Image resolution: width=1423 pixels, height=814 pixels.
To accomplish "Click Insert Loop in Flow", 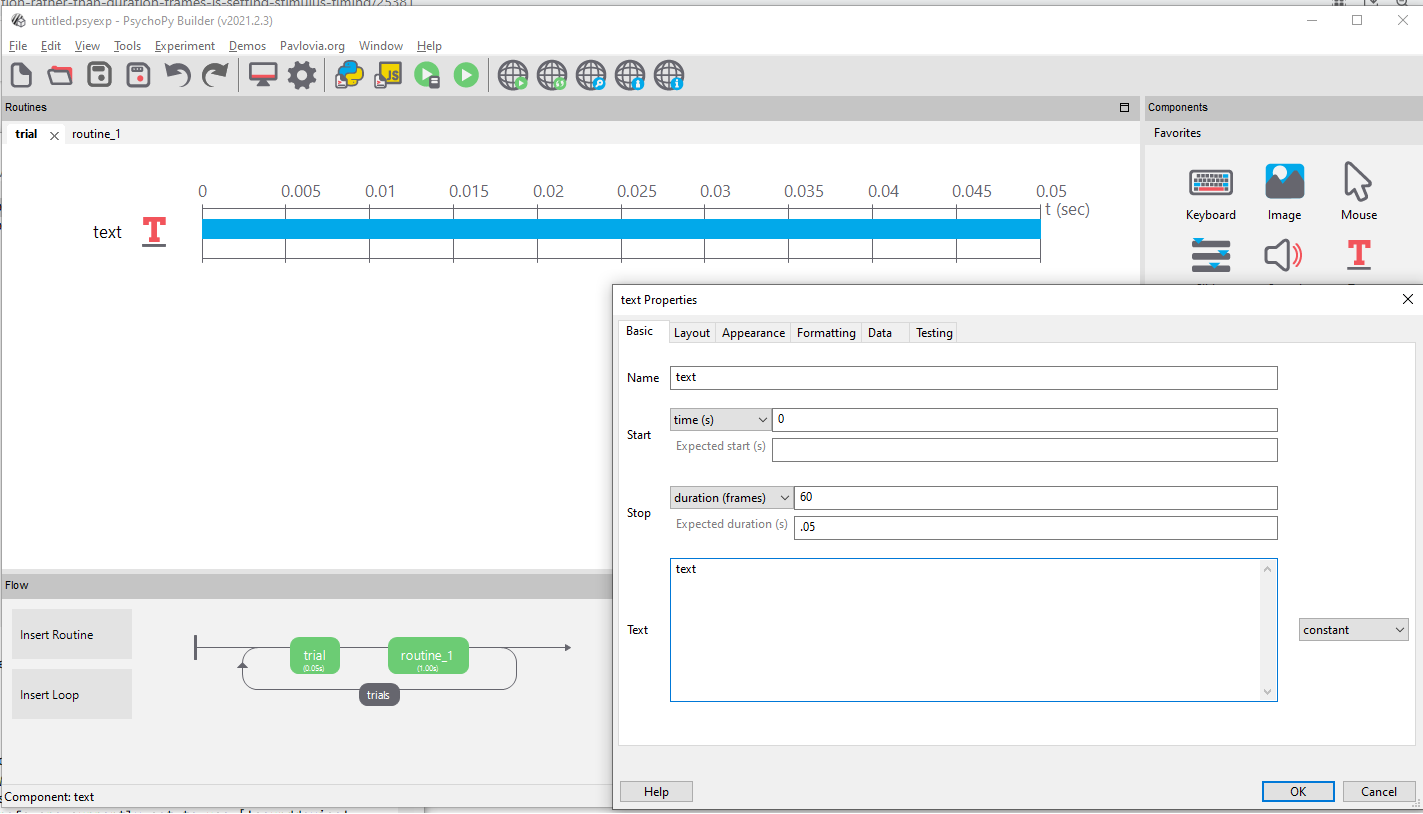I will click(x=72, y=694).
